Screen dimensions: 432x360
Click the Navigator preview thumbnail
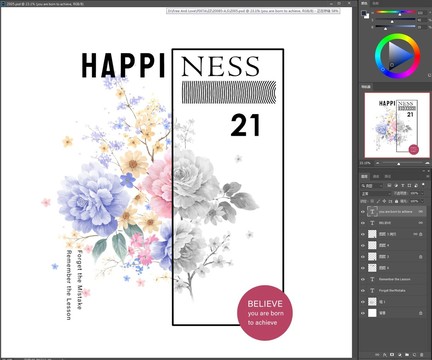397,125
